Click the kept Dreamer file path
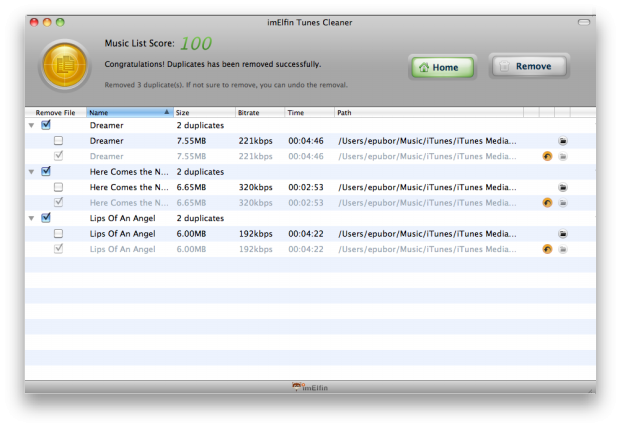Image resolution: width=620 pixels, height=428 pixels. click(427, 141)
